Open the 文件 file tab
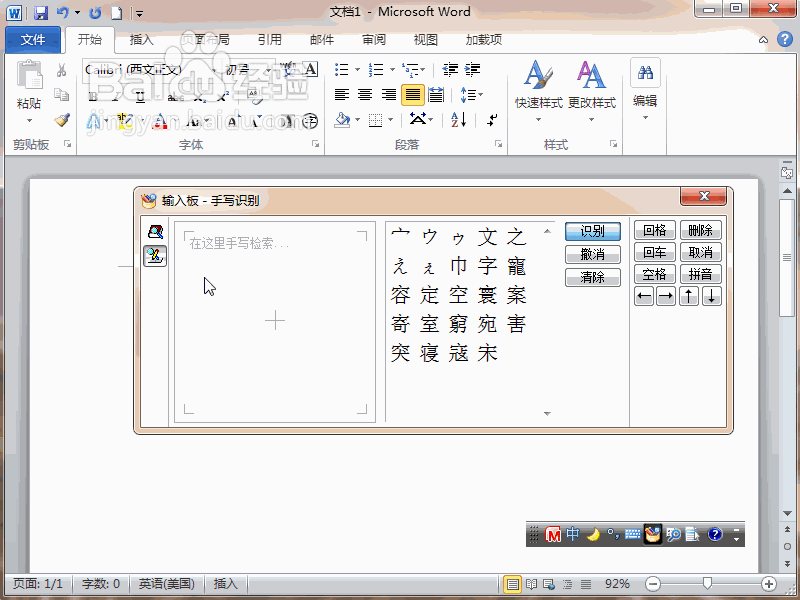Image resolution: width=800 pixels, height=600 pixels. pos(33,40)
